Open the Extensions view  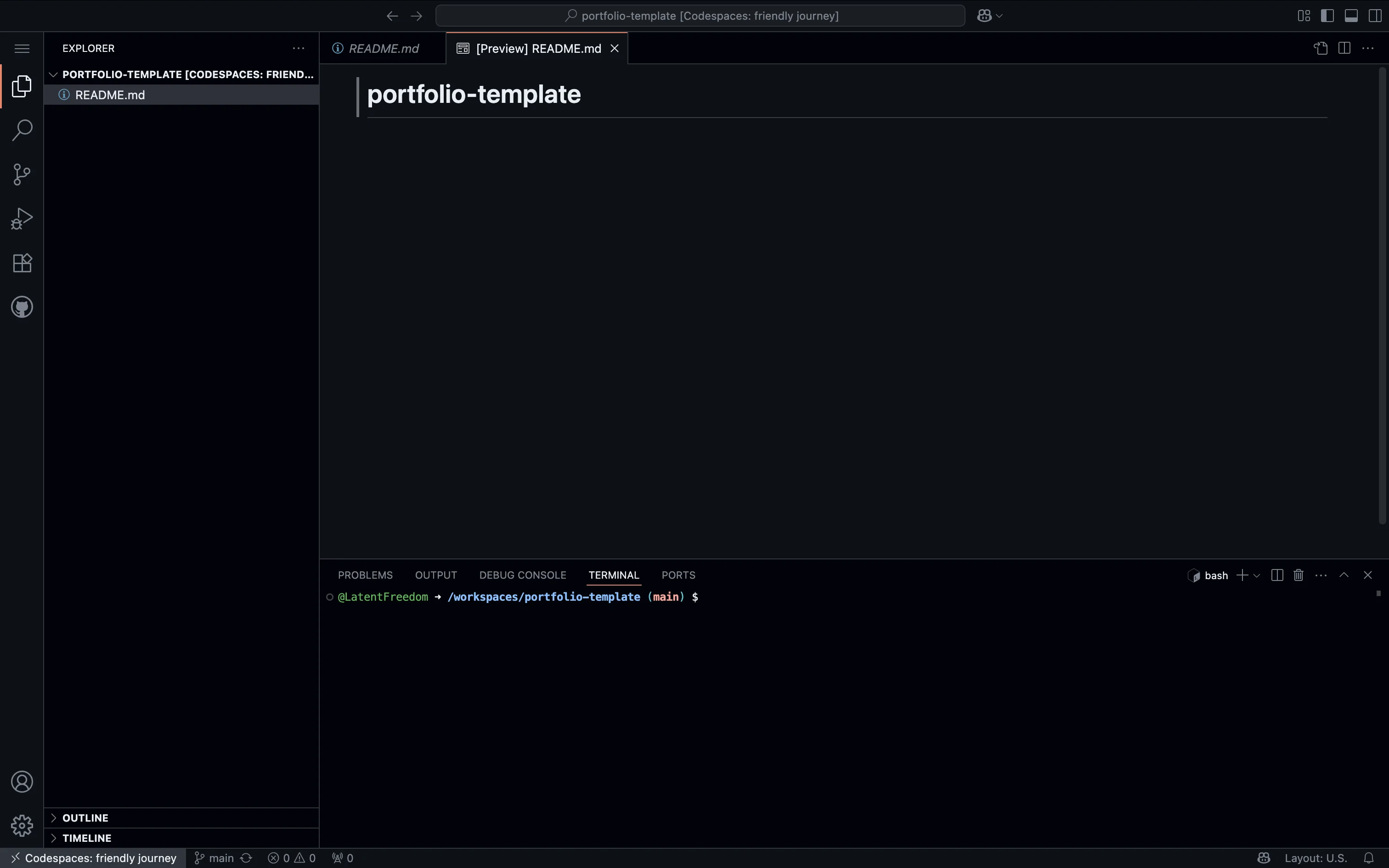(21, 263)
